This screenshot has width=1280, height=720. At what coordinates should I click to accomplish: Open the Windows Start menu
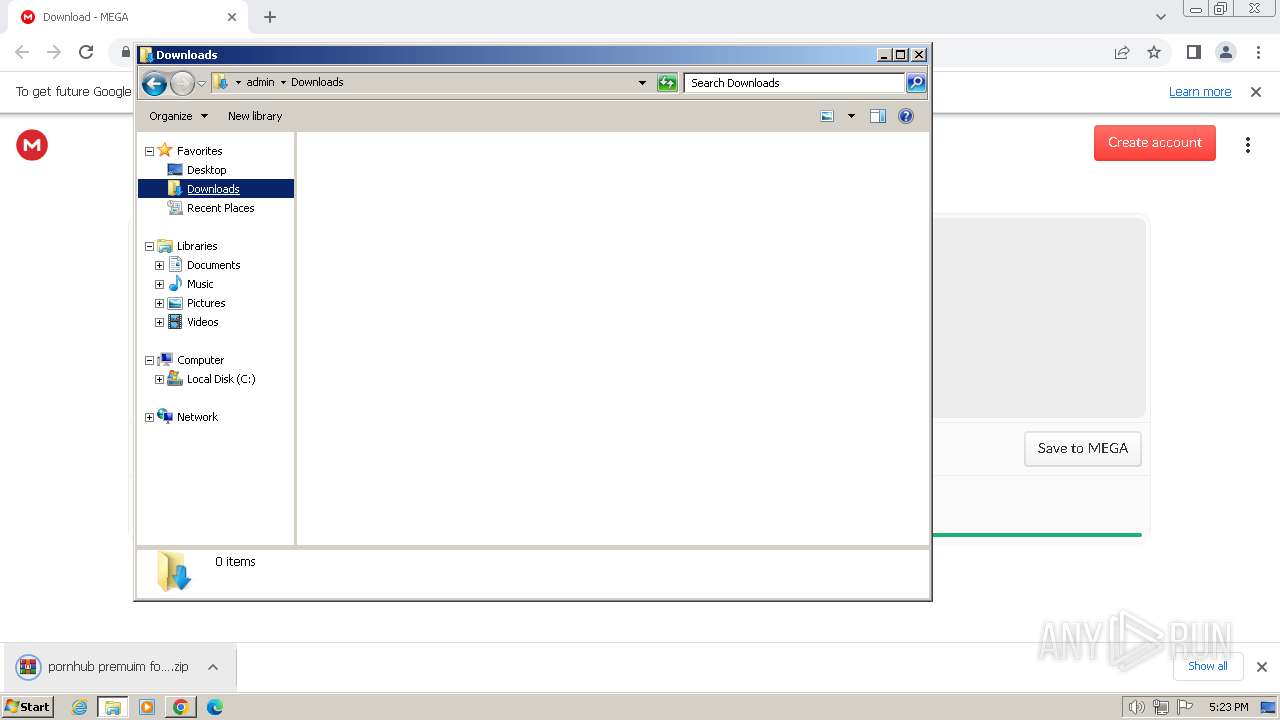28,706
